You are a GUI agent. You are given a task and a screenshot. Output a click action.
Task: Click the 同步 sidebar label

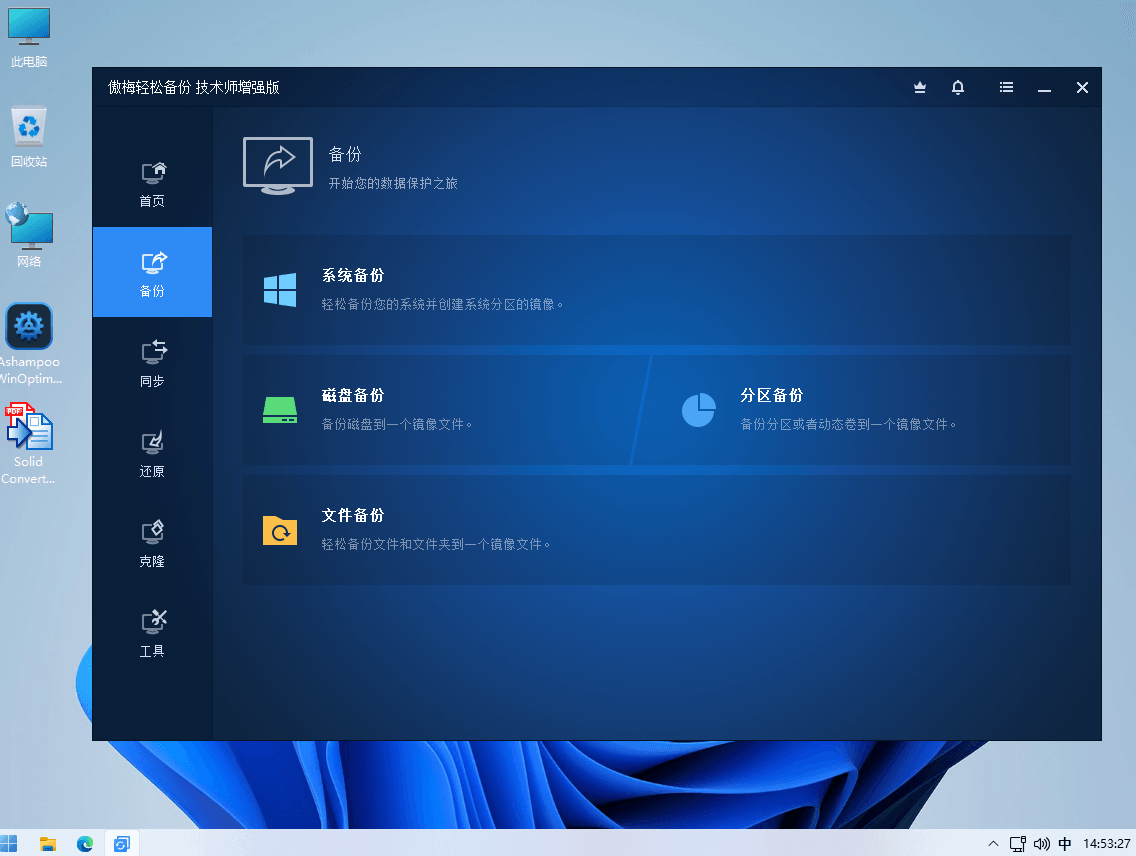[152, 382]
